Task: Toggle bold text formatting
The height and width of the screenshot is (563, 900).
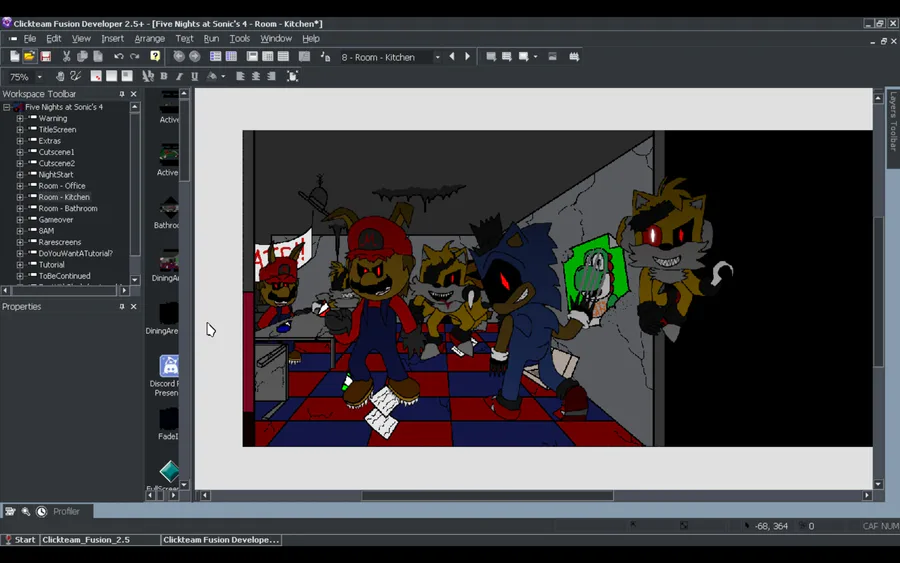Action: tap(164, 76)
